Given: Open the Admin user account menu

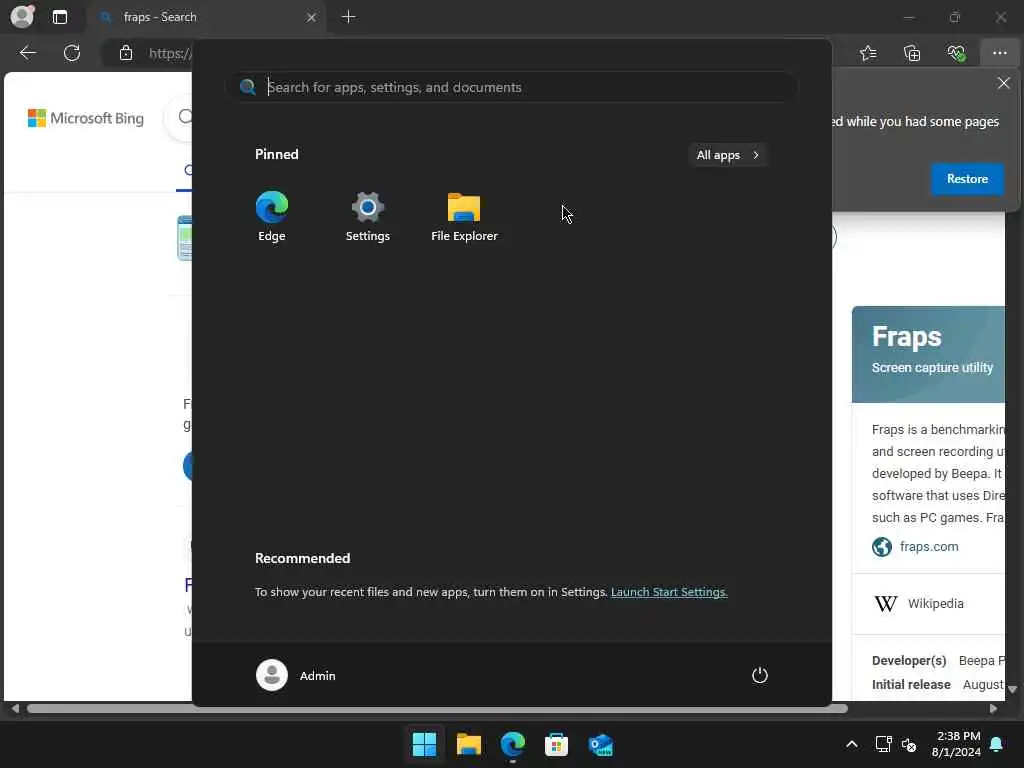Looking at the screenshot, I should 296,675.
